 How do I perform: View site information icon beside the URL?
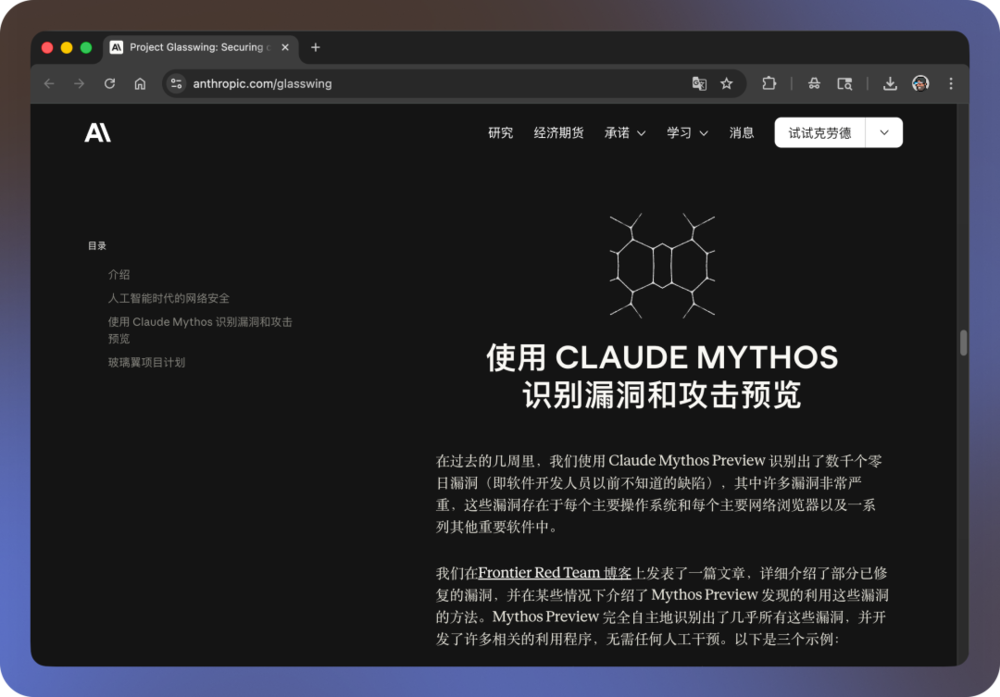click(176, 84)
